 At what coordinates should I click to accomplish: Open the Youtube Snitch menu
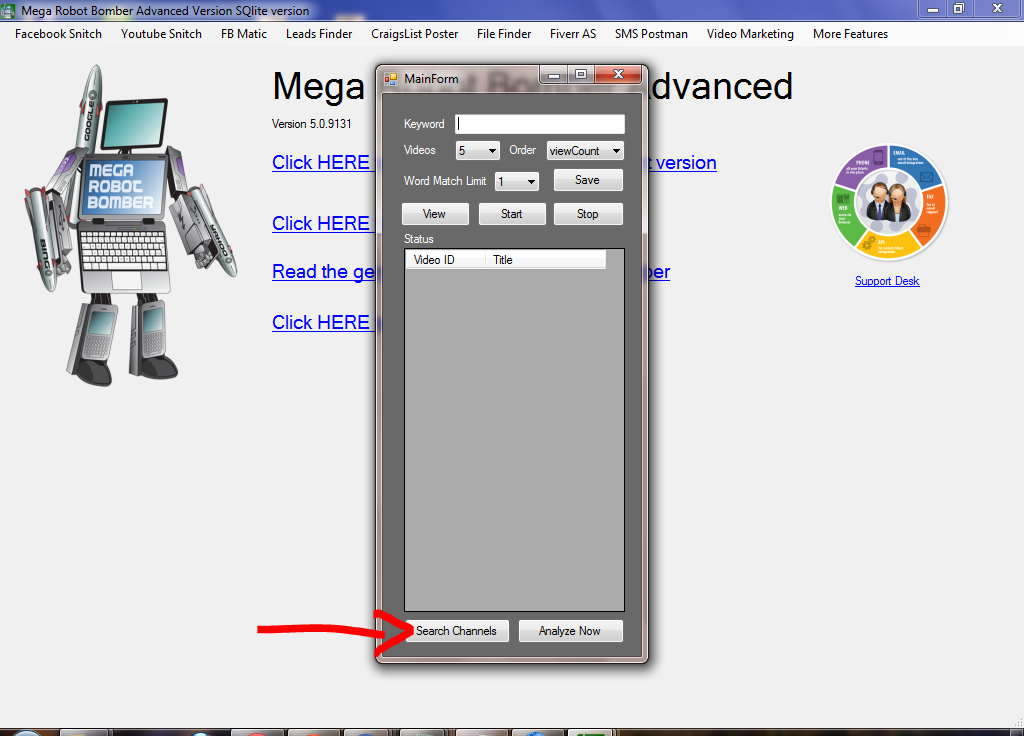click(161, 34)
